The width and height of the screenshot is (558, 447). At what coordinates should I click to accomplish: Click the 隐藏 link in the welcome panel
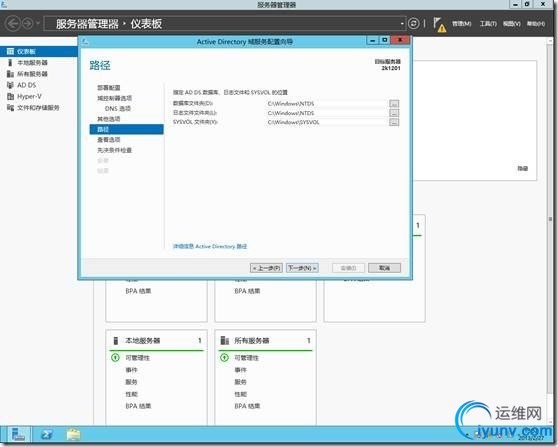[522, 168]
